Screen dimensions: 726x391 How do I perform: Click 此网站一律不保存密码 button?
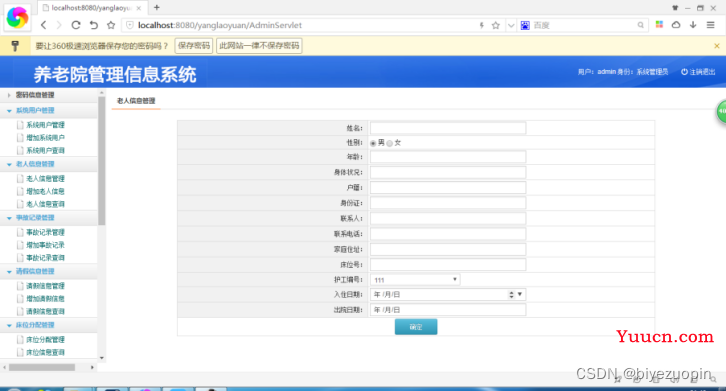259,45
